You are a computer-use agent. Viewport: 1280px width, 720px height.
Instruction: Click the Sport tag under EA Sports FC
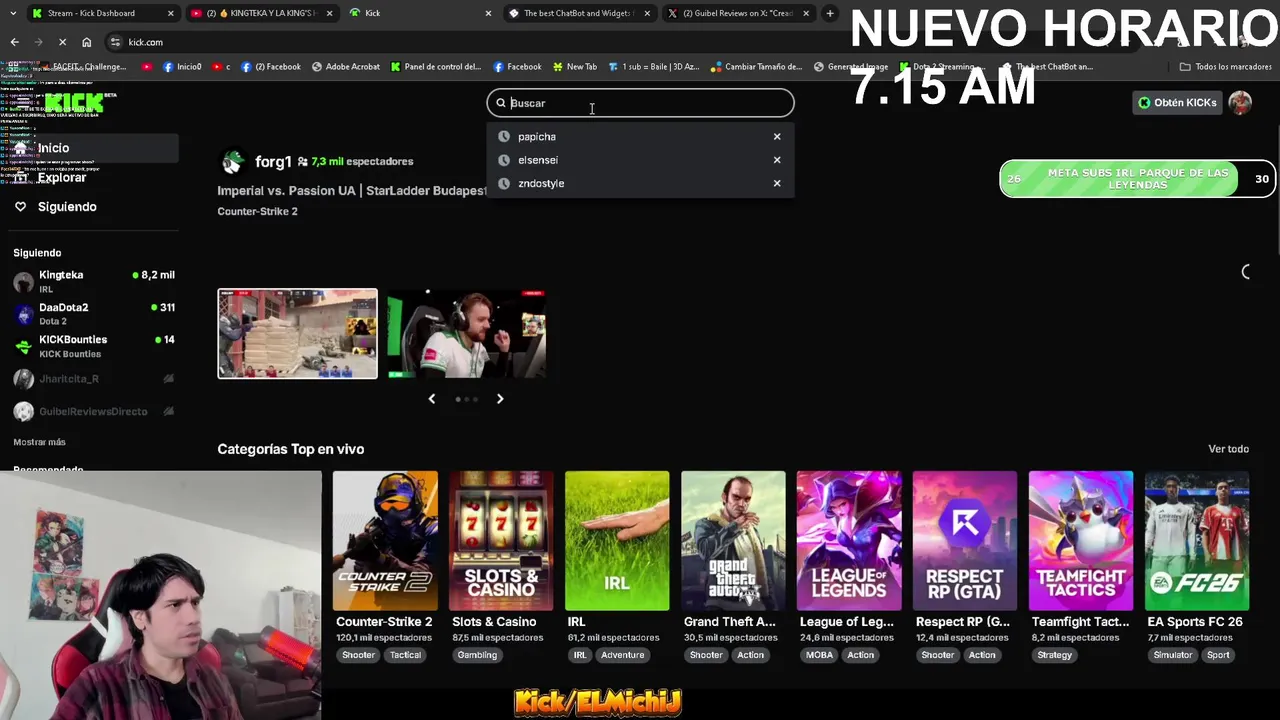1218,655
